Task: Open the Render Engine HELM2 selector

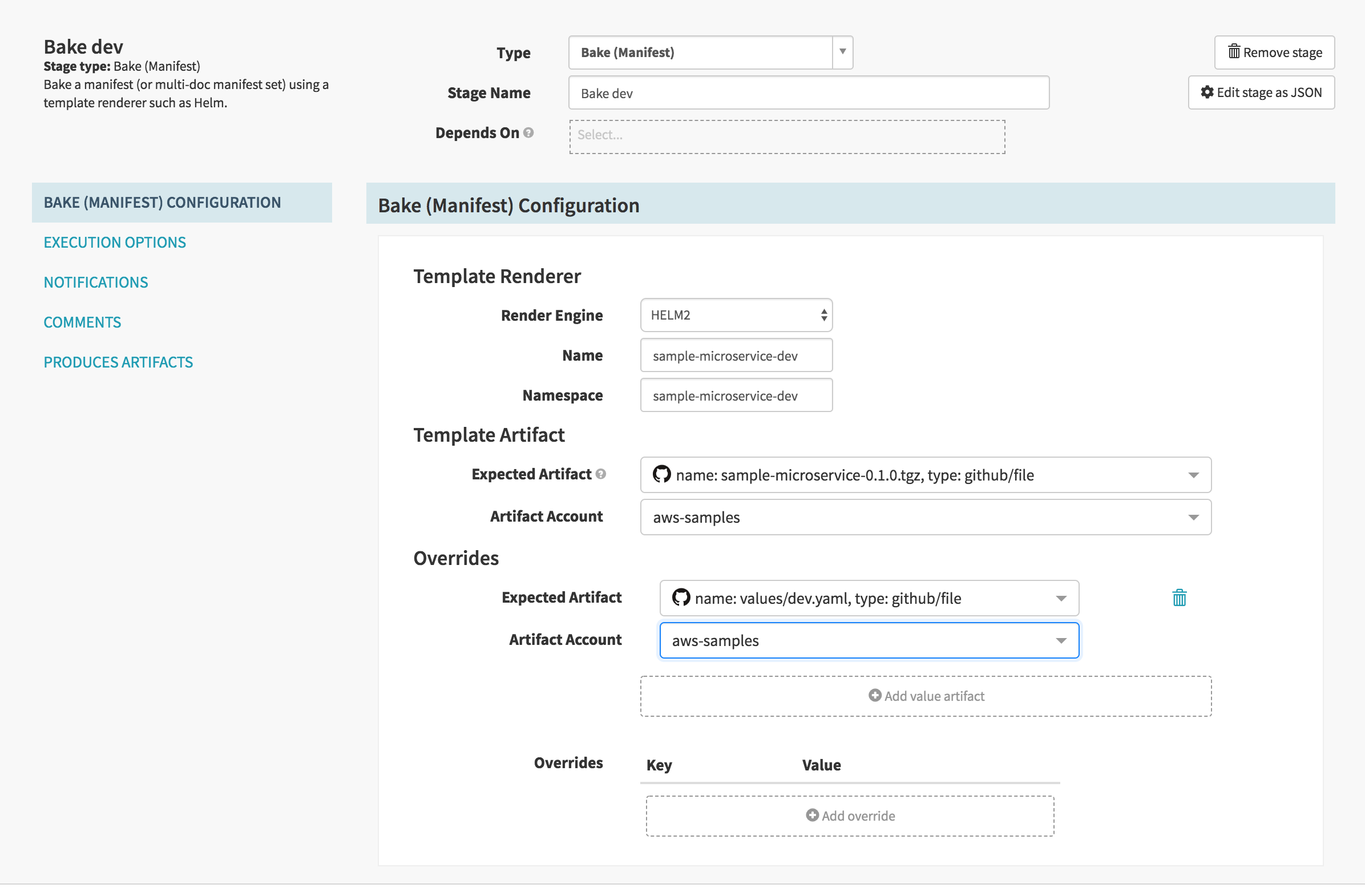Action: [736, 315]
